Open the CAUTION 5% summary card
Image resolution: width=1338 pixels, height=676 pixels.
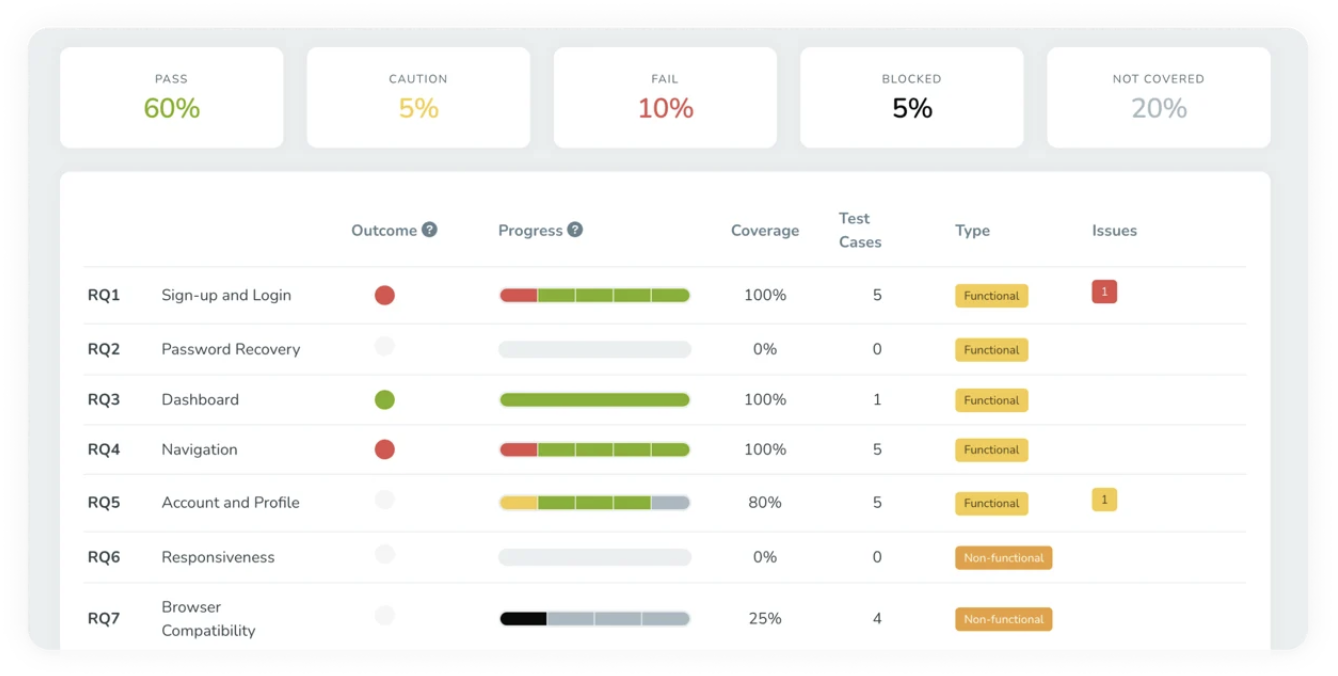pyautogui.click(x=418, y=98)
